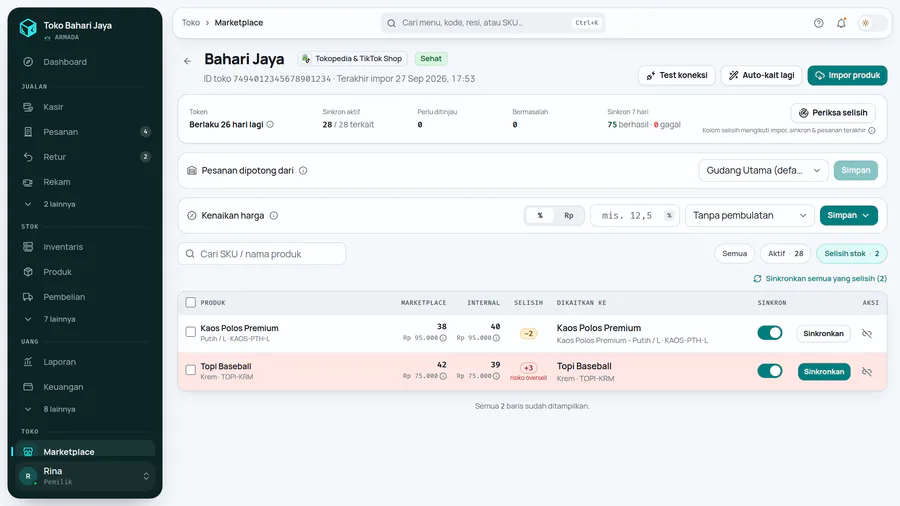Viewport: 900px width, 506px height.
Task: Expand '8 lainnya' under Uang
Action: coord(84,409)
